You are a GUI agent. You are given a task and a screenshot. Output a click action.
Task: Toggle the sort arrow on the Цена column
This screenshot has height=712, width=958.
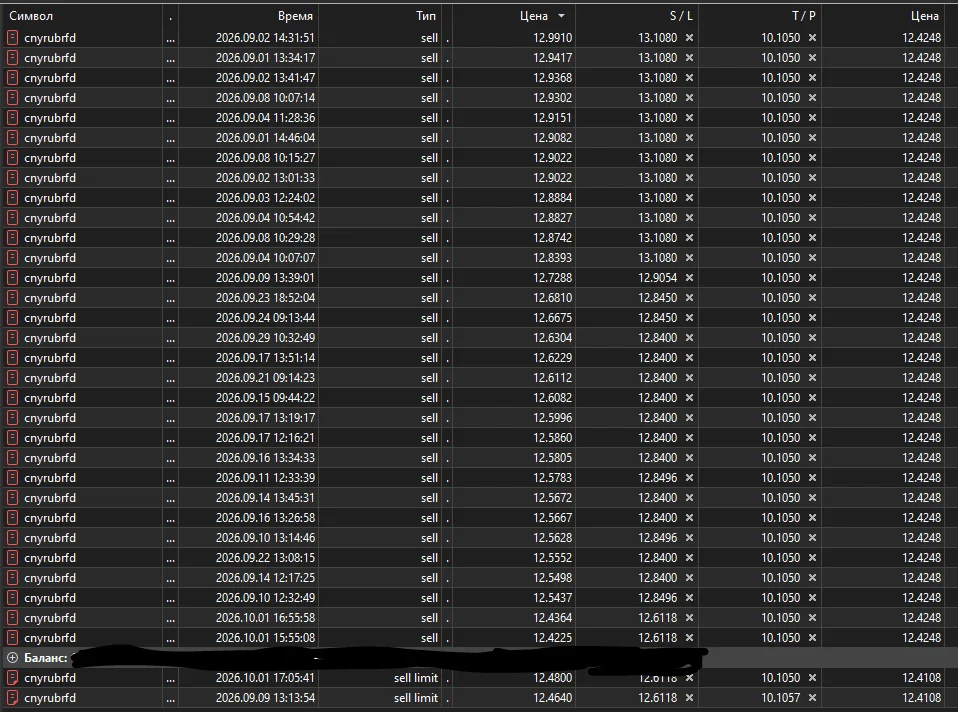click(561, 16)
